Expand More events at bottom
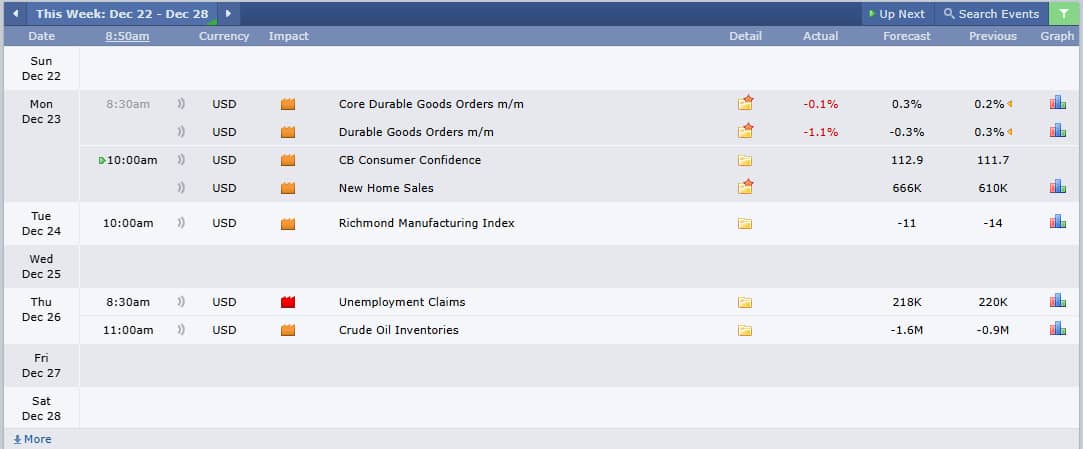1083x449 pixels. 32,439
